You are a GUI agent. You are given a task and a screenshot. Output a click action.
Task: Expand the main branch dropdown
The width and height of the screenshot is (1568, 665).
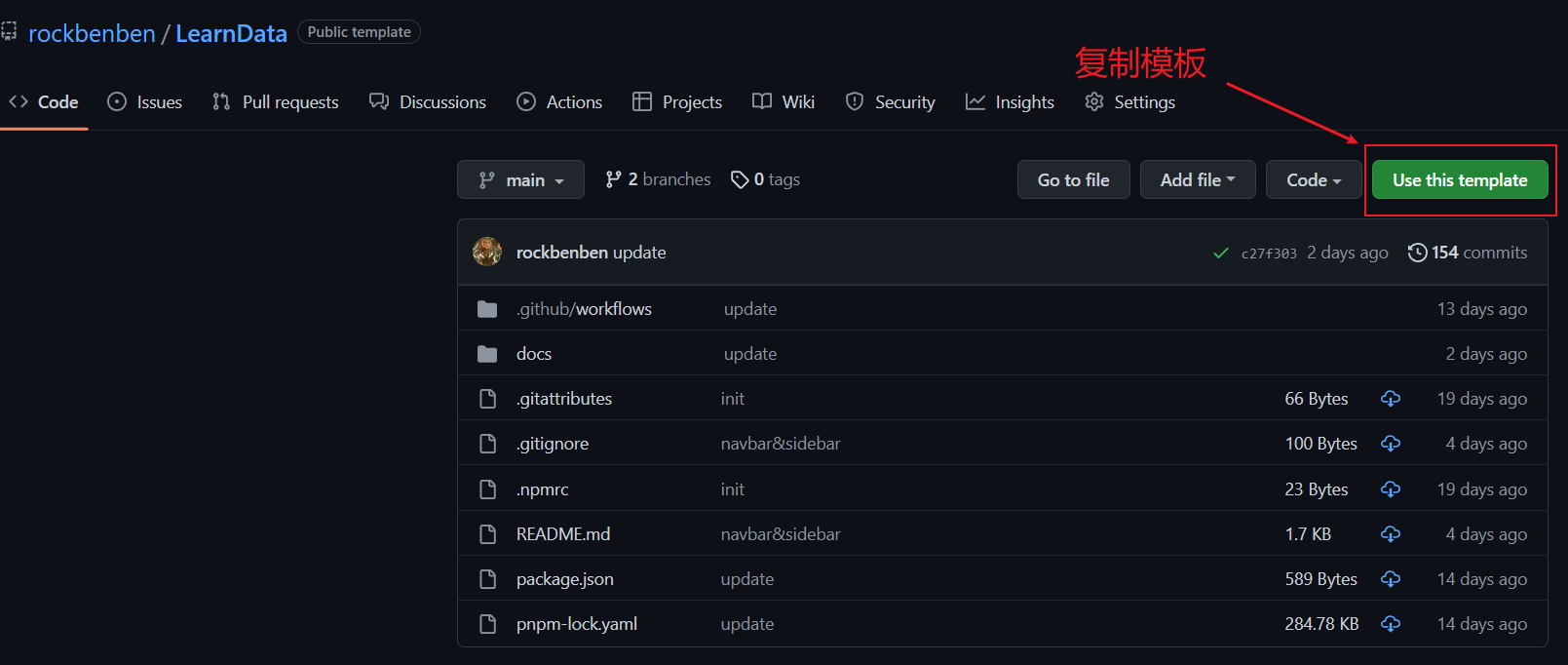click(x=520, y=179)
